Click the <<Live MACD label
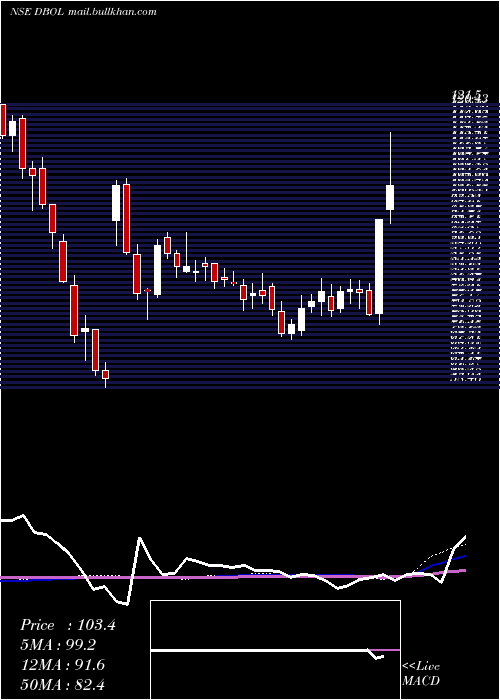 click(x=421, y=673)
